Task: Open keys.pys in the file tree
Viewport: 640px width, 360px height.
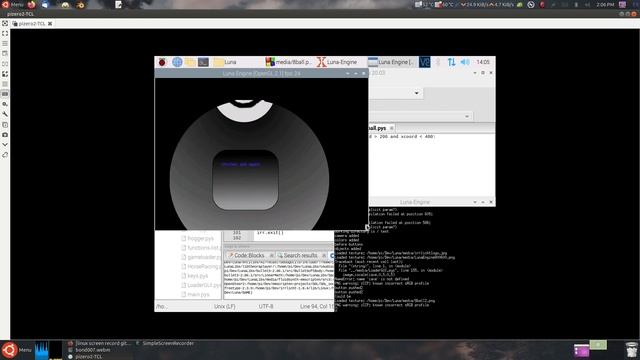Action: coord(195,276)
